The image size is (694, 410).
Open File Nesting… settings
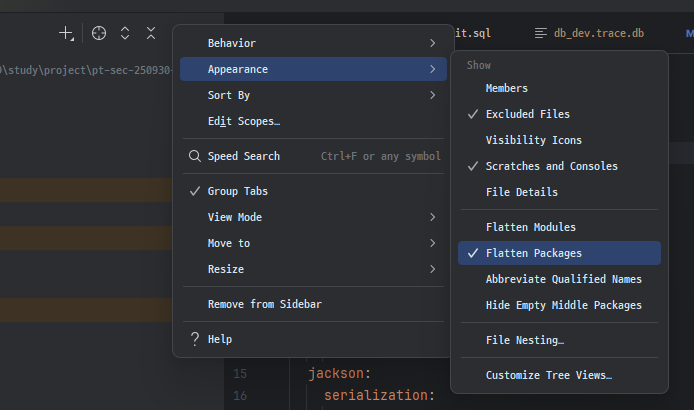pyautogui.click(x=559, y=340)
